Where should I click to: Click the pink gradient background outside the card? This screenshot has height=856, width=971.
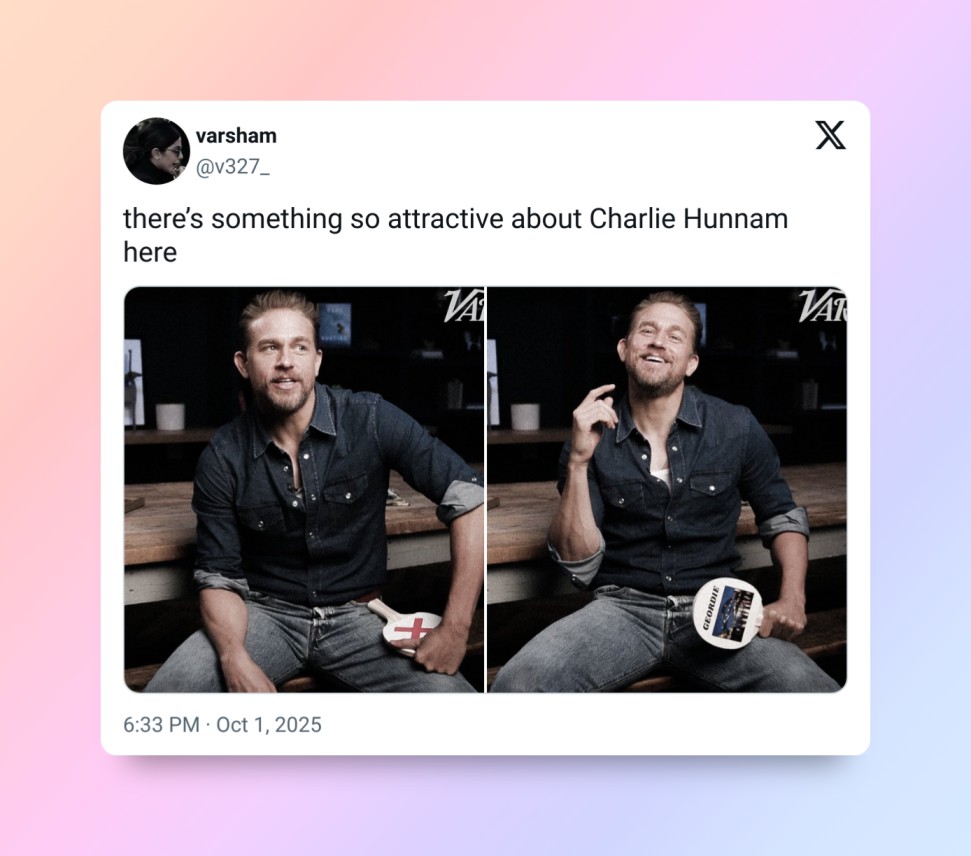pyautogui.click(x=50, y=434)
